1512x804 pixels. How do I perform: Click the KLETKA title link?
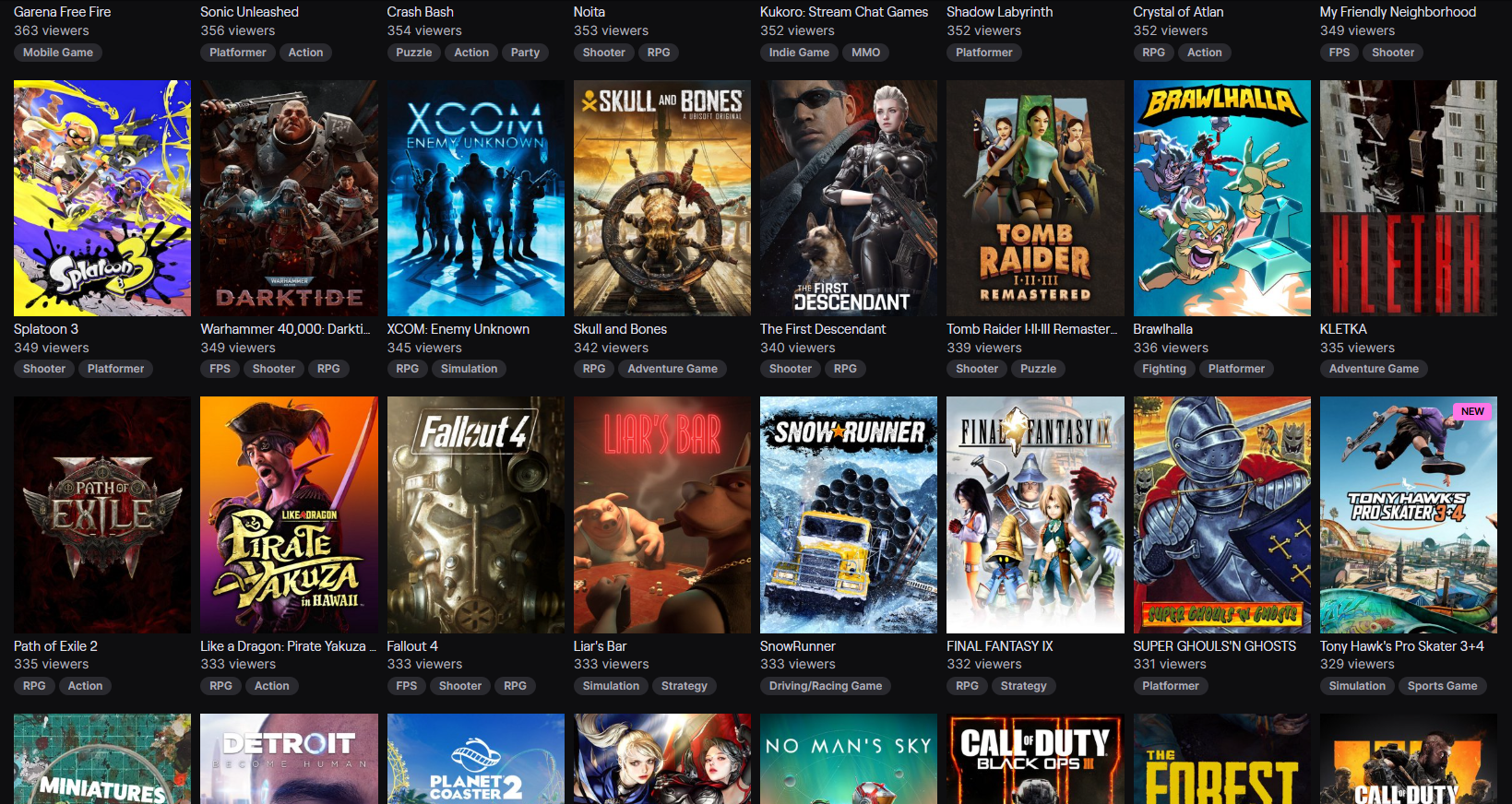click(1343, 329)
